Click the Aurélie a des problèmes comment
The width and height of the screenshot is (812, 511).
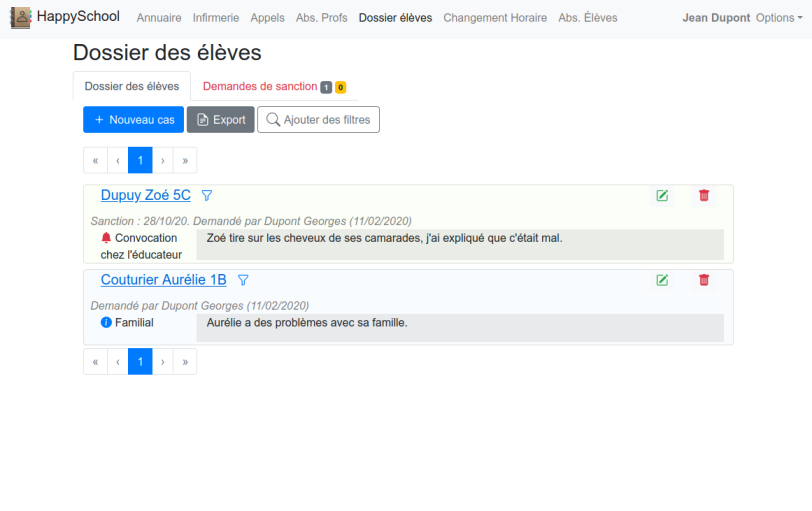point(460,328)
